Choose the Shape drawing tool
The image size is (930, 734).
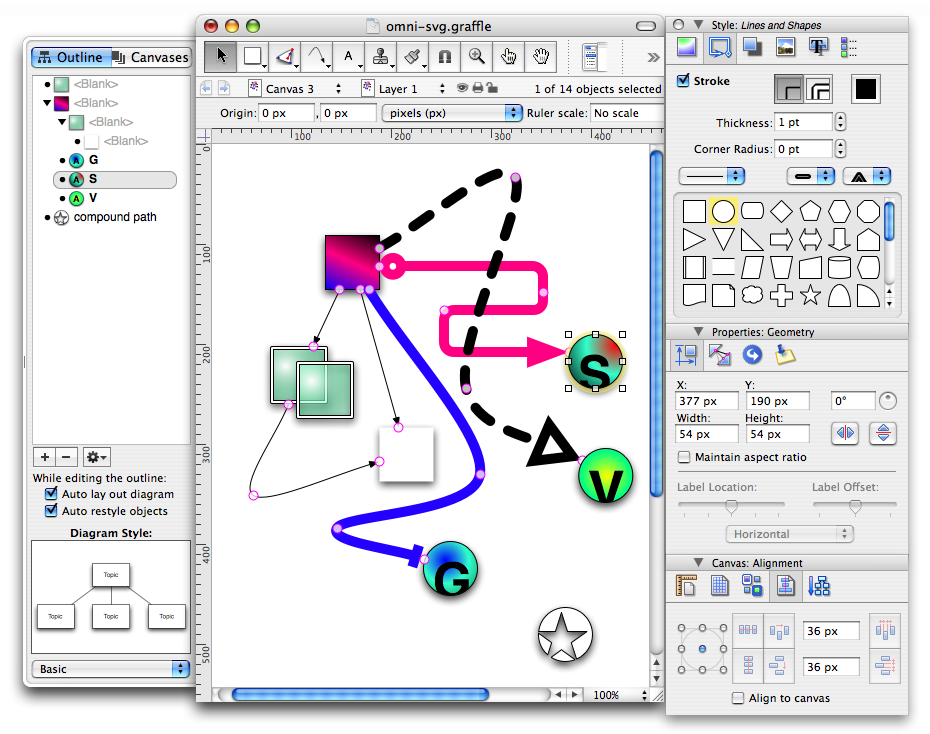point(253,56)
